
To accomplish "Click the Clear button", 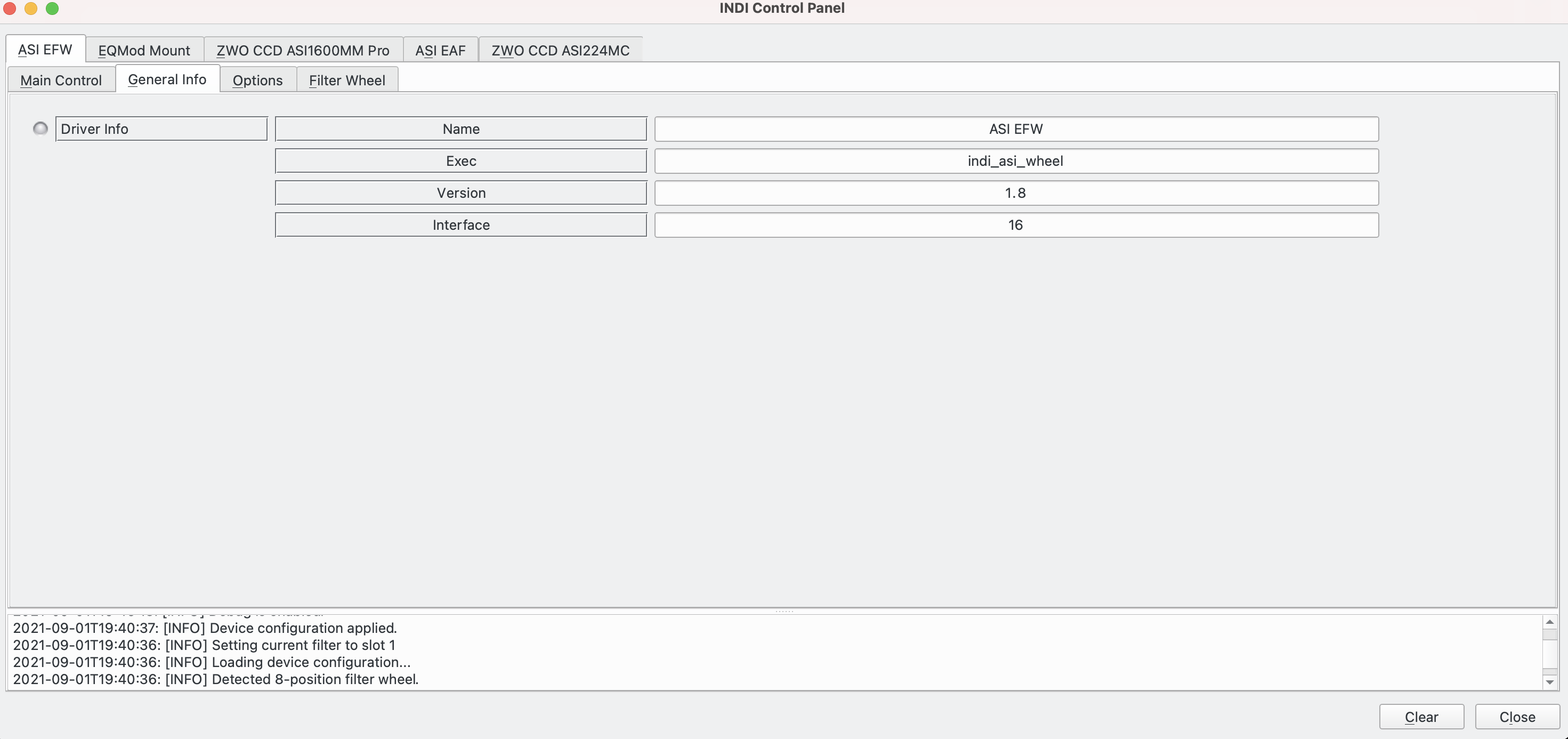I will (1421, 716).
